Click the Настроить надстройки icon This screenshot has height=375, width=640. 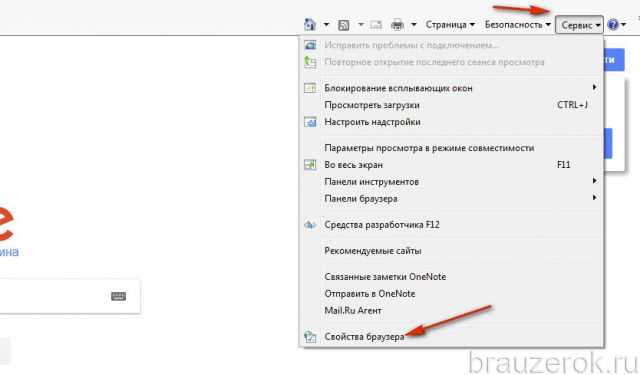click(x=310, y=122)
